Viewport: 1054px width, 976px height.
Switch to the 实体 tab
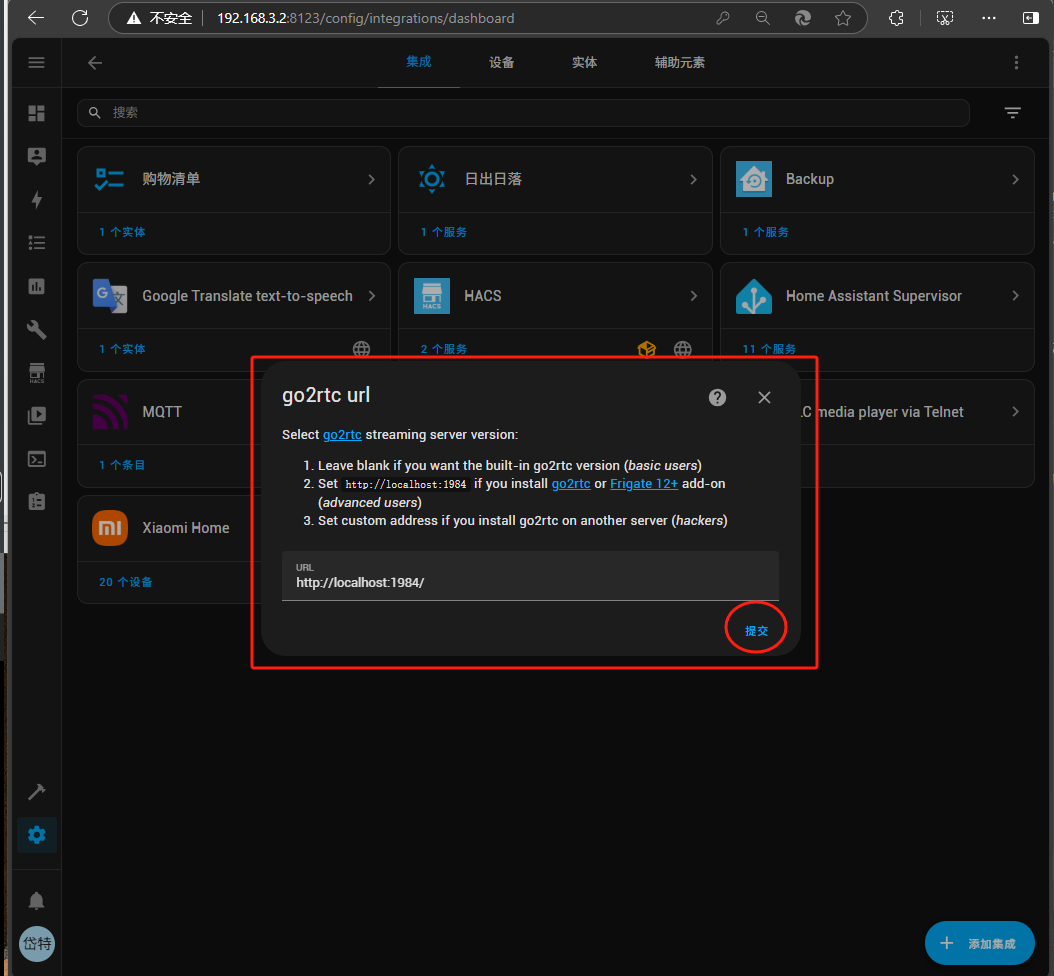[x=585, y=63]
